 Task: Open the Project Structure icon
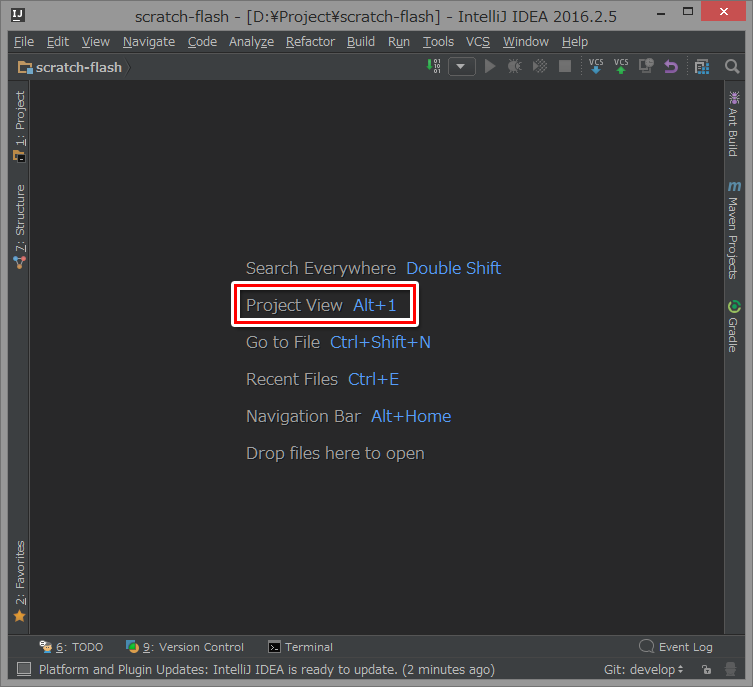[702, 67]
